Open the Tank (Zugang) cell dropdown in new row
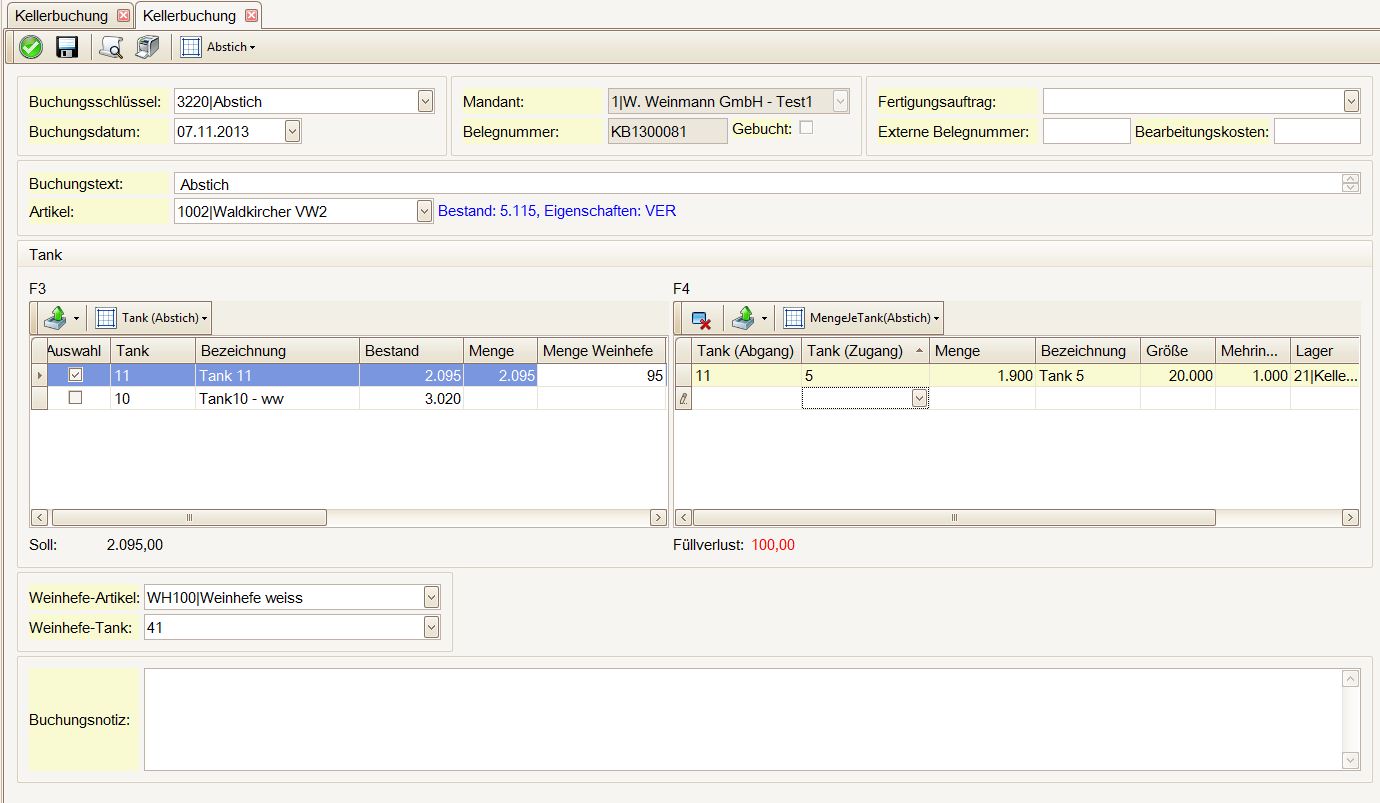This screenshot has width=1380, height=803. pos(919,398)
